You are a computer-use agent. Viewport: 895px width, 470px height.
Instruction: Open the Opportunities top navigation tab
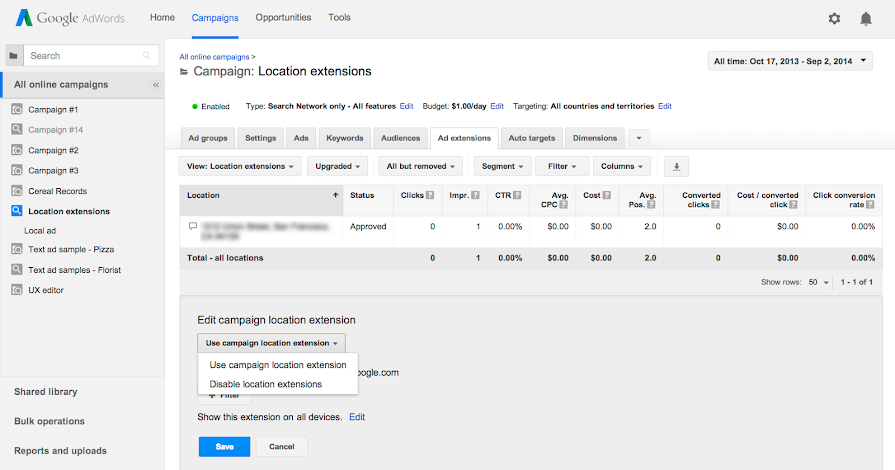pos(283,18)
